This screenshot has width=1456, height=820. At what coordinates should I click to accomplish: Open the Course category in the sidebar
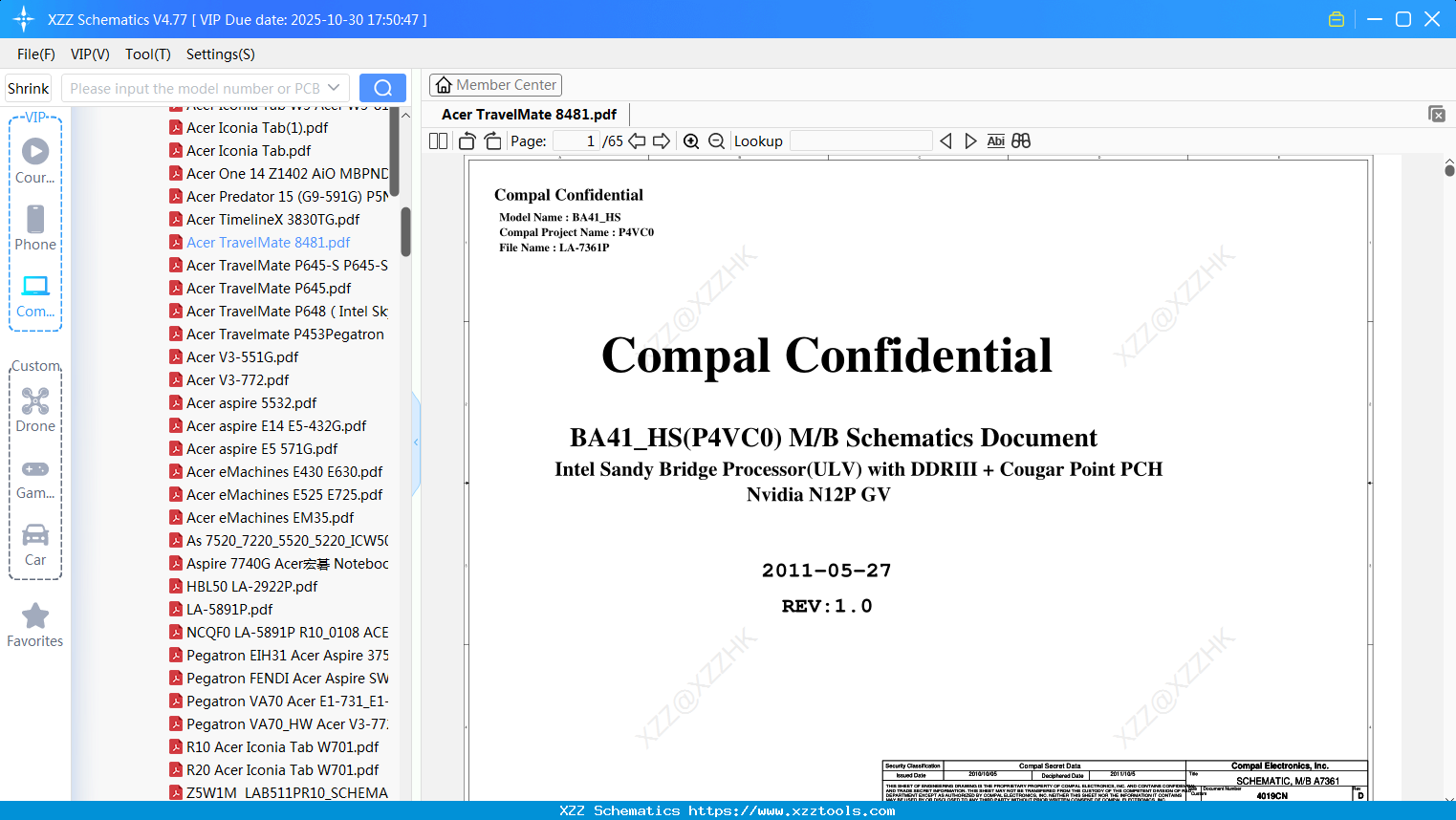click(x=35, y=161)
